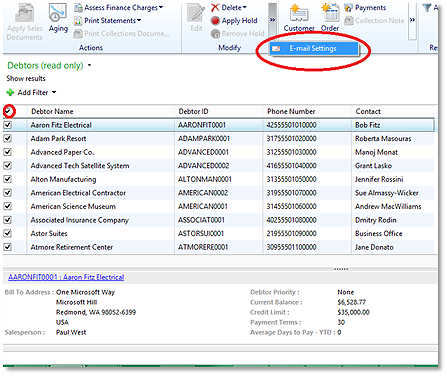Open the Debtors (read only) view dropdown
Image resolution: width=447 pixels, height=376 pixels.
pyautogui.click(x=89, y=65)
